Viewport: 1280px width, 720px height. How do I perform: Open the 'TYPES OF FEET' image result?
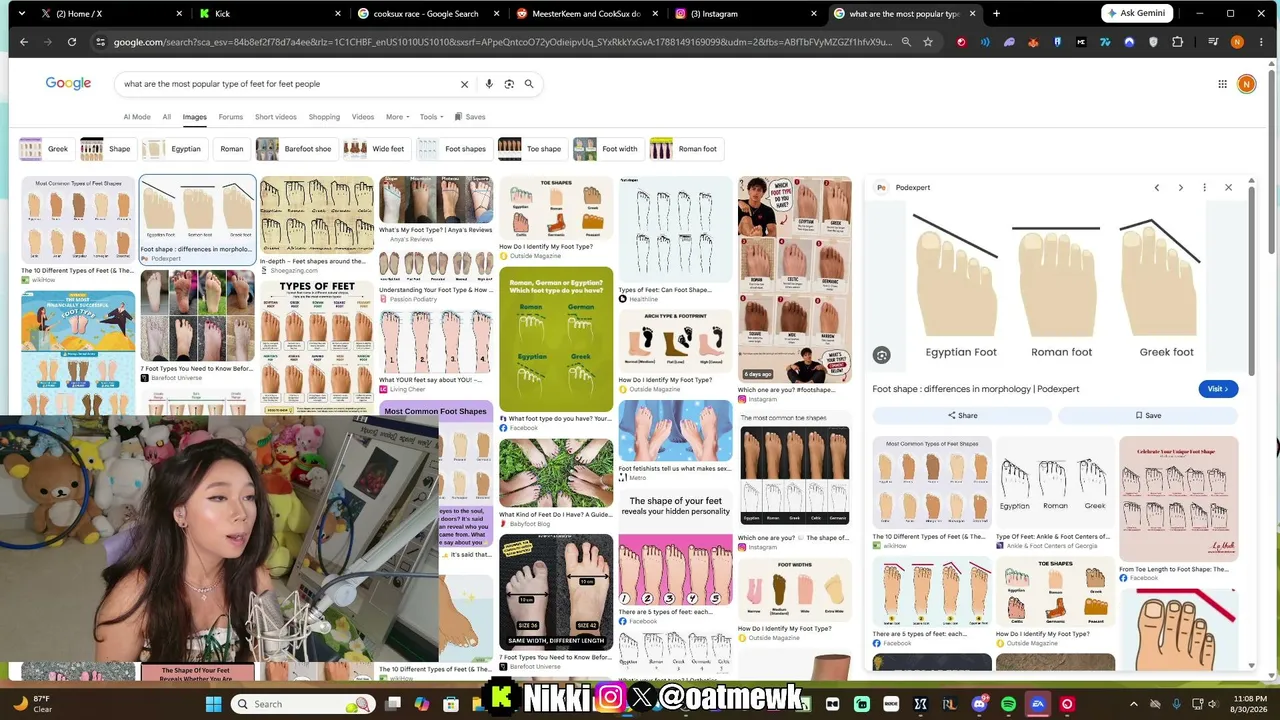pyautogui.click(x=316, y=346)
